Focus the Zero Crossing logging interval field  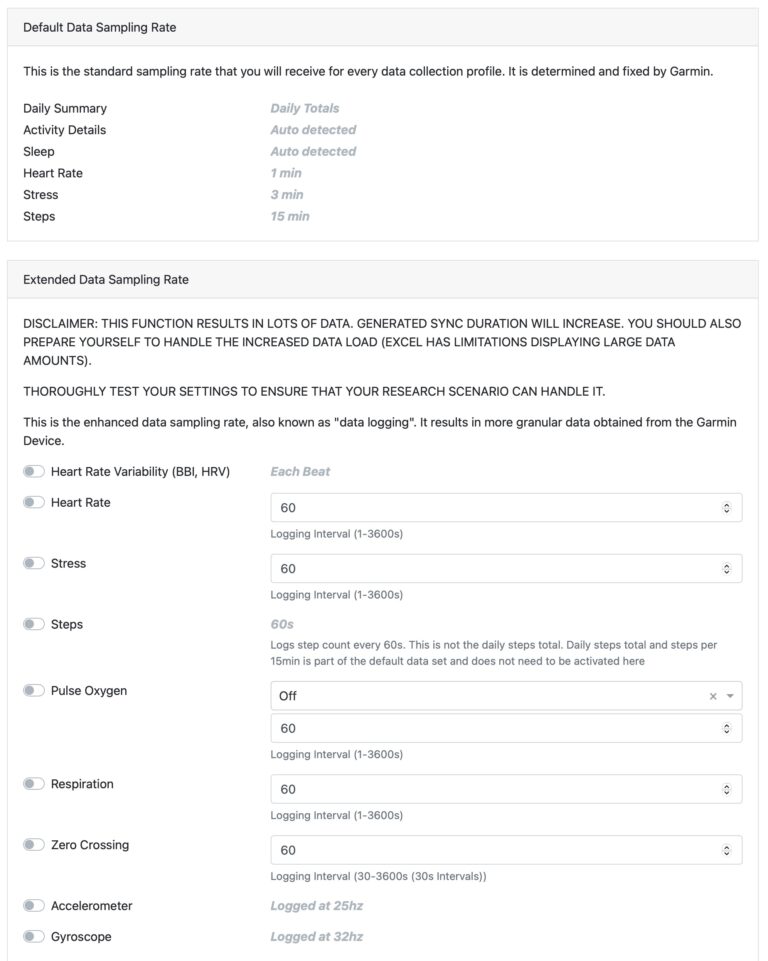(x=506, y=850)
